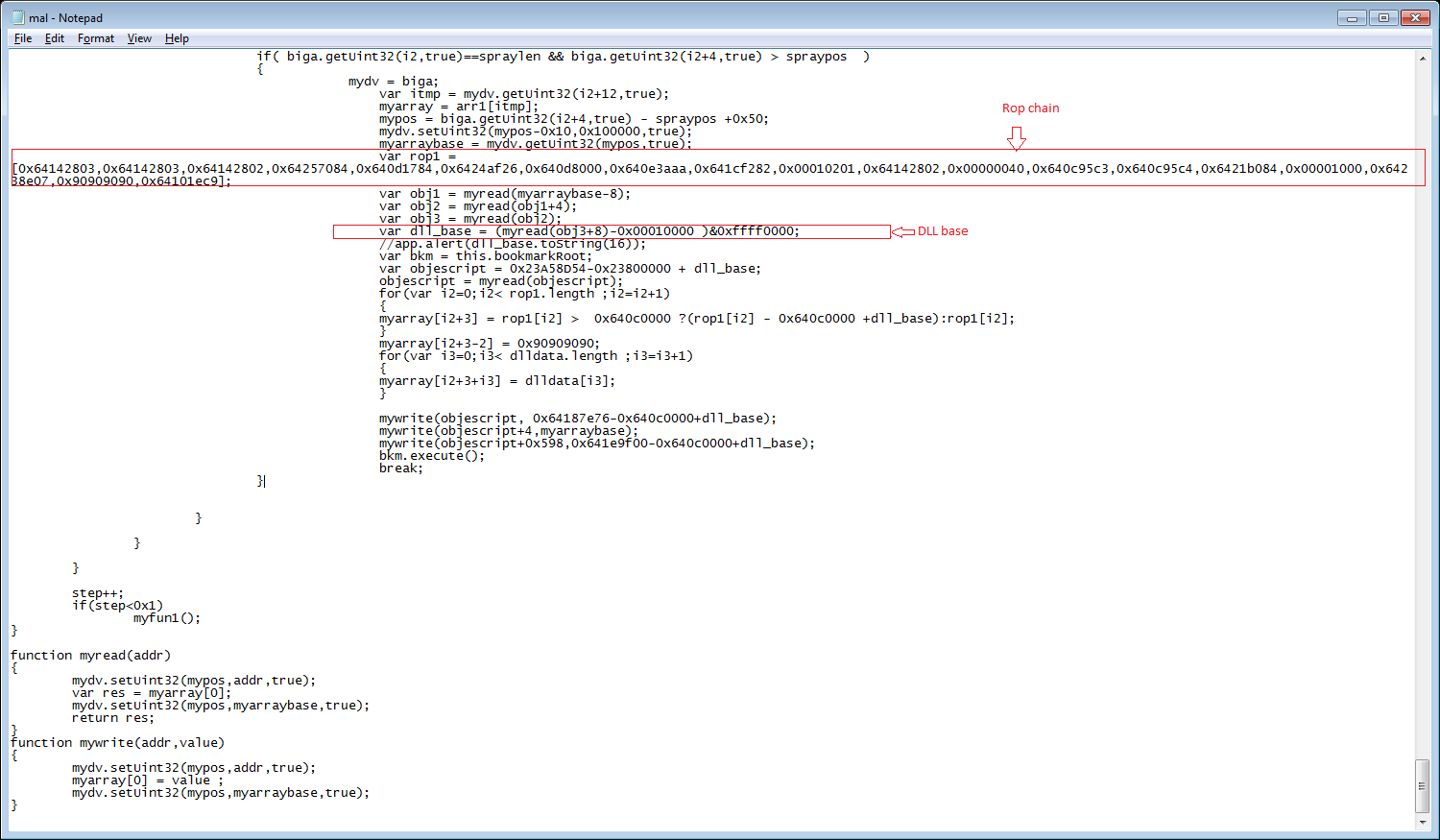This screenshot has height=840, width=1440.
Task: Click the line starting 'var itmp = mydv.getUint32'
Action: [x=524, y=94]
